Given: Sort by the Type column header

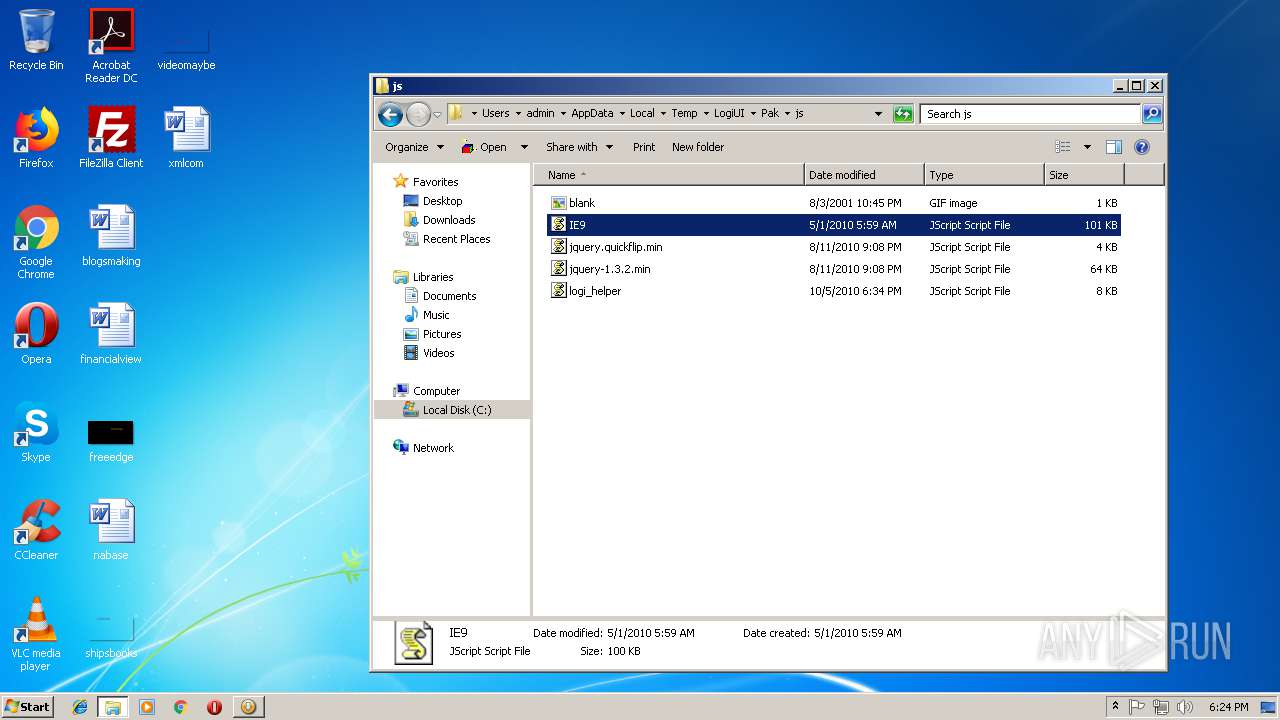Looking at the screenshot, I should pyautogui.click(x=984, y=175).
